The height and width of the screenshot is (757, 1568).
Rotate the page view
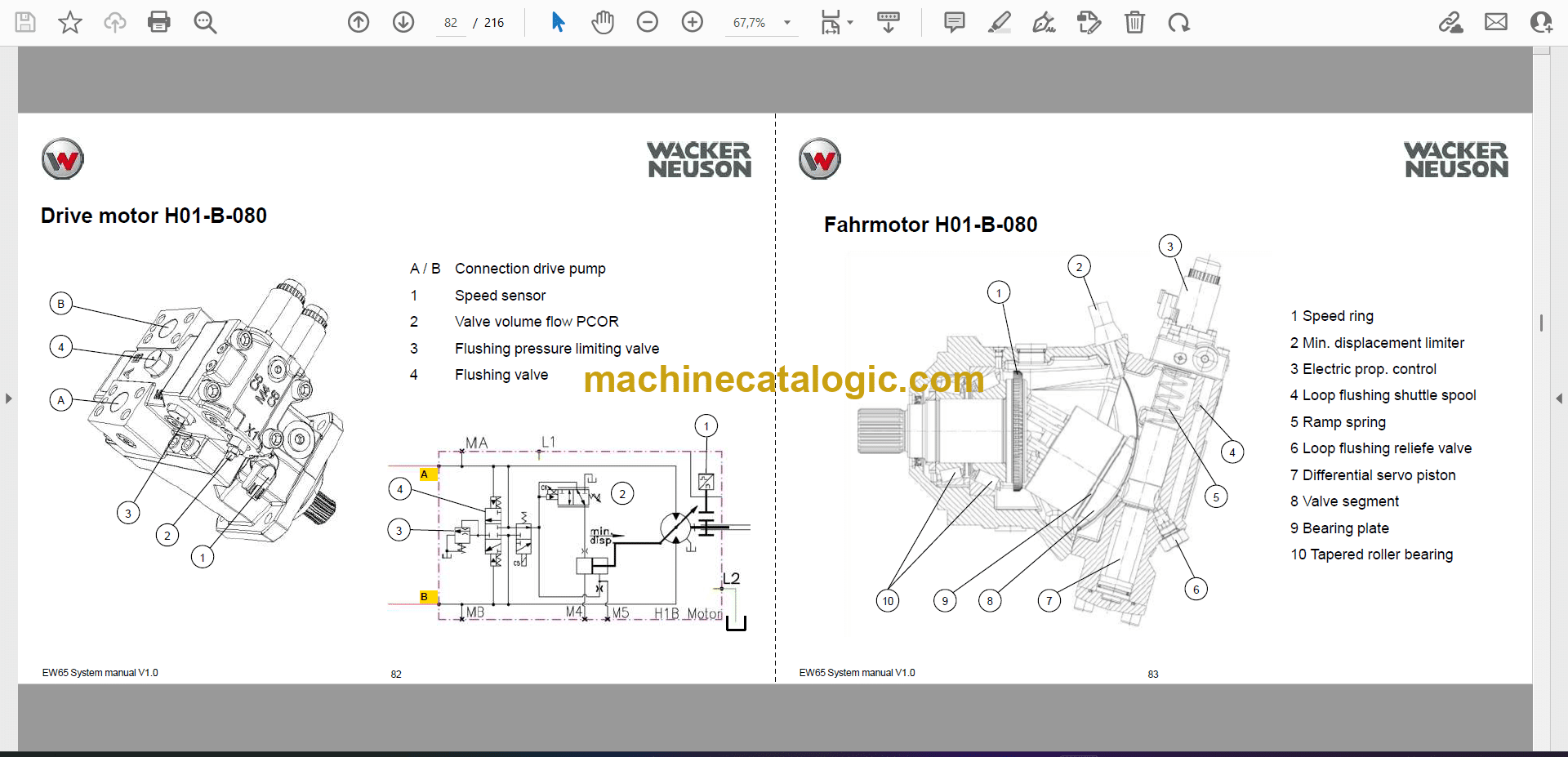coord(1178,22)
